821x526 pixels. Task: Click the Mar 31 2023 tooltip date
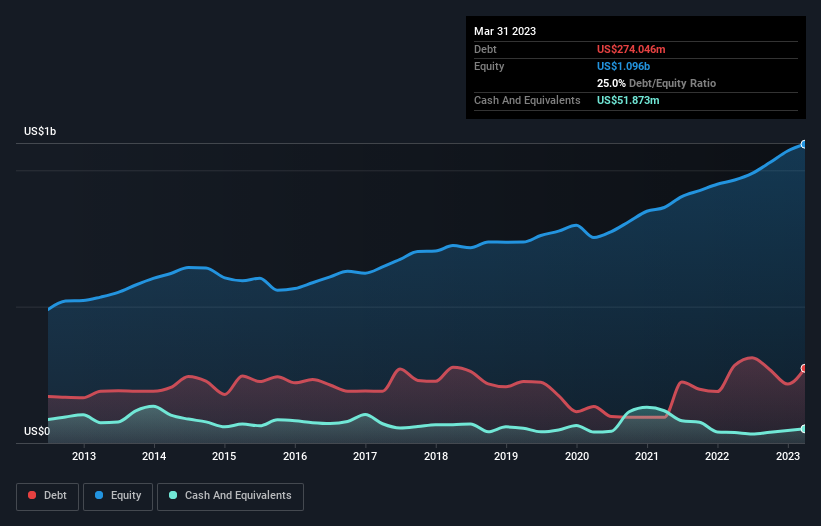click(505, 31)
